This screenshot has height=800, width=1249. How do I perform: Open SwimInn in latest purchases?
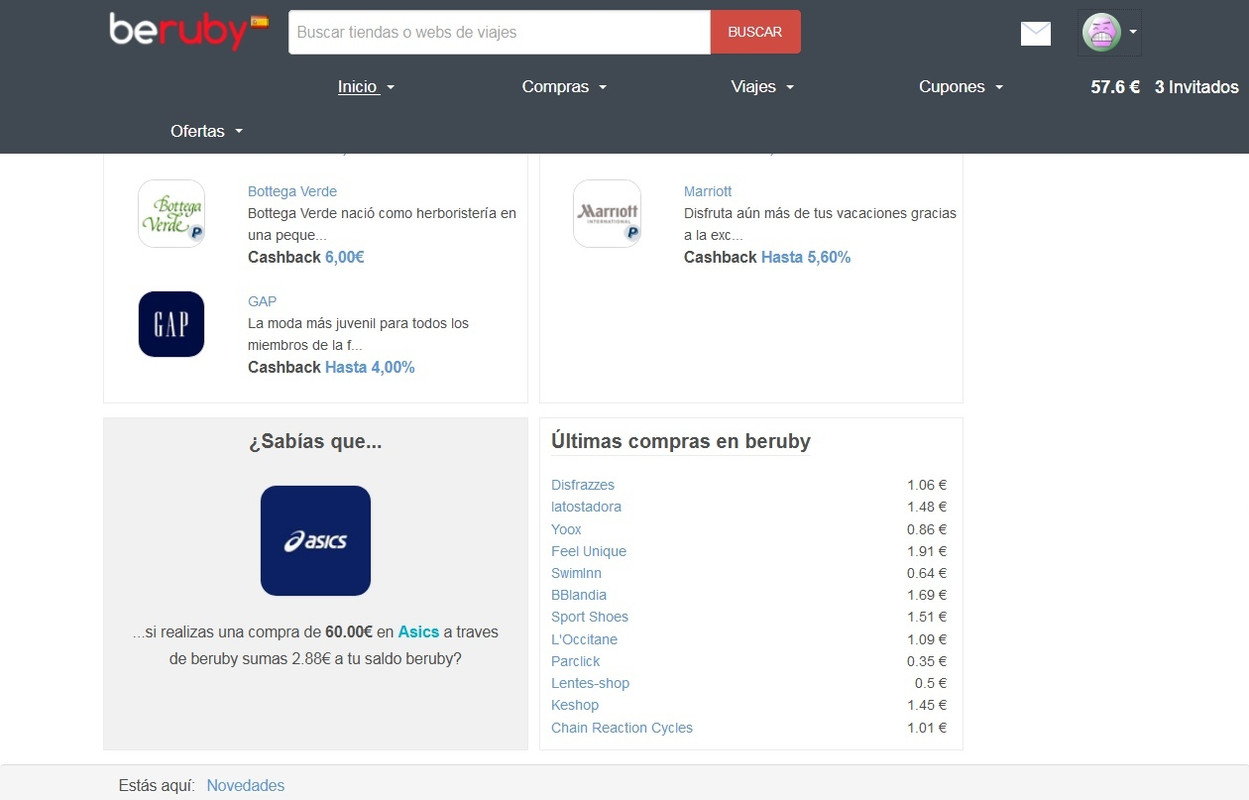pyautogui.click(x=576, y=573)
